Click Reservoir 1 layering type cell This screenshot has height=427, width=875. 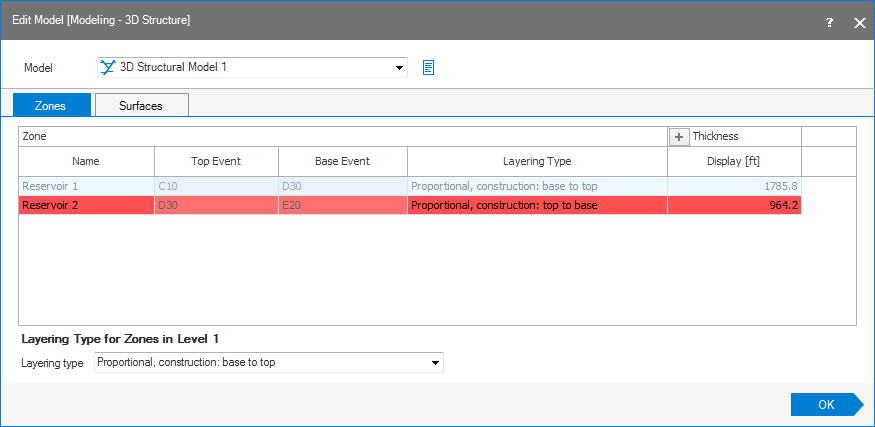537,186
